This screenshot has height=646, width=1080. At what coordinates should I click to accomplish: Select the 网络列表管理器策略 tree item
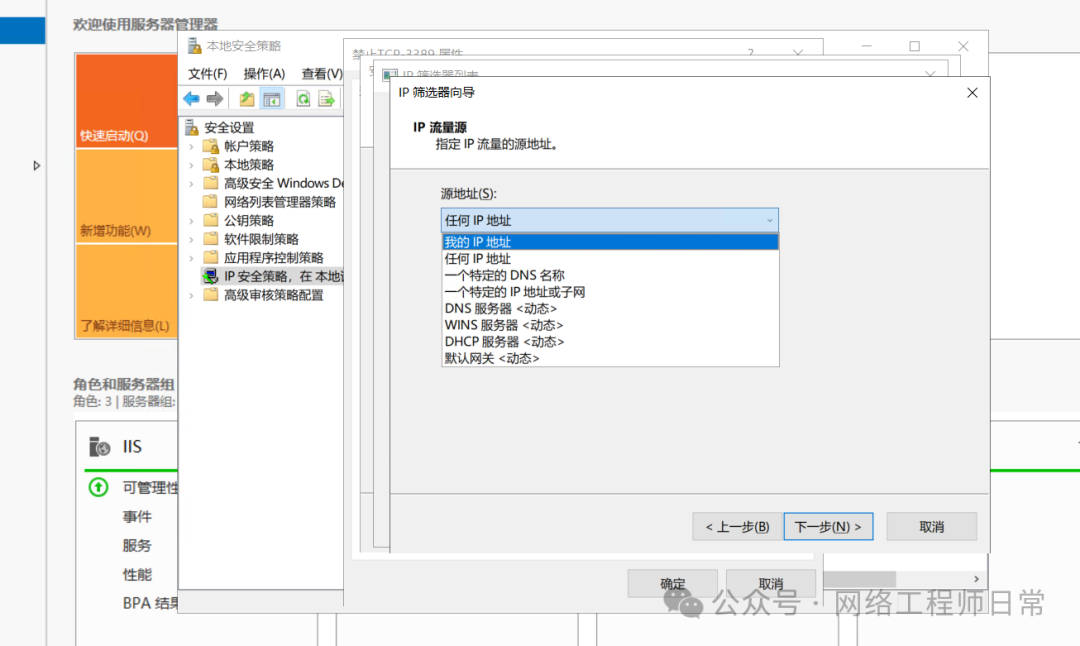pyautogui.click(x=279, y=202)
